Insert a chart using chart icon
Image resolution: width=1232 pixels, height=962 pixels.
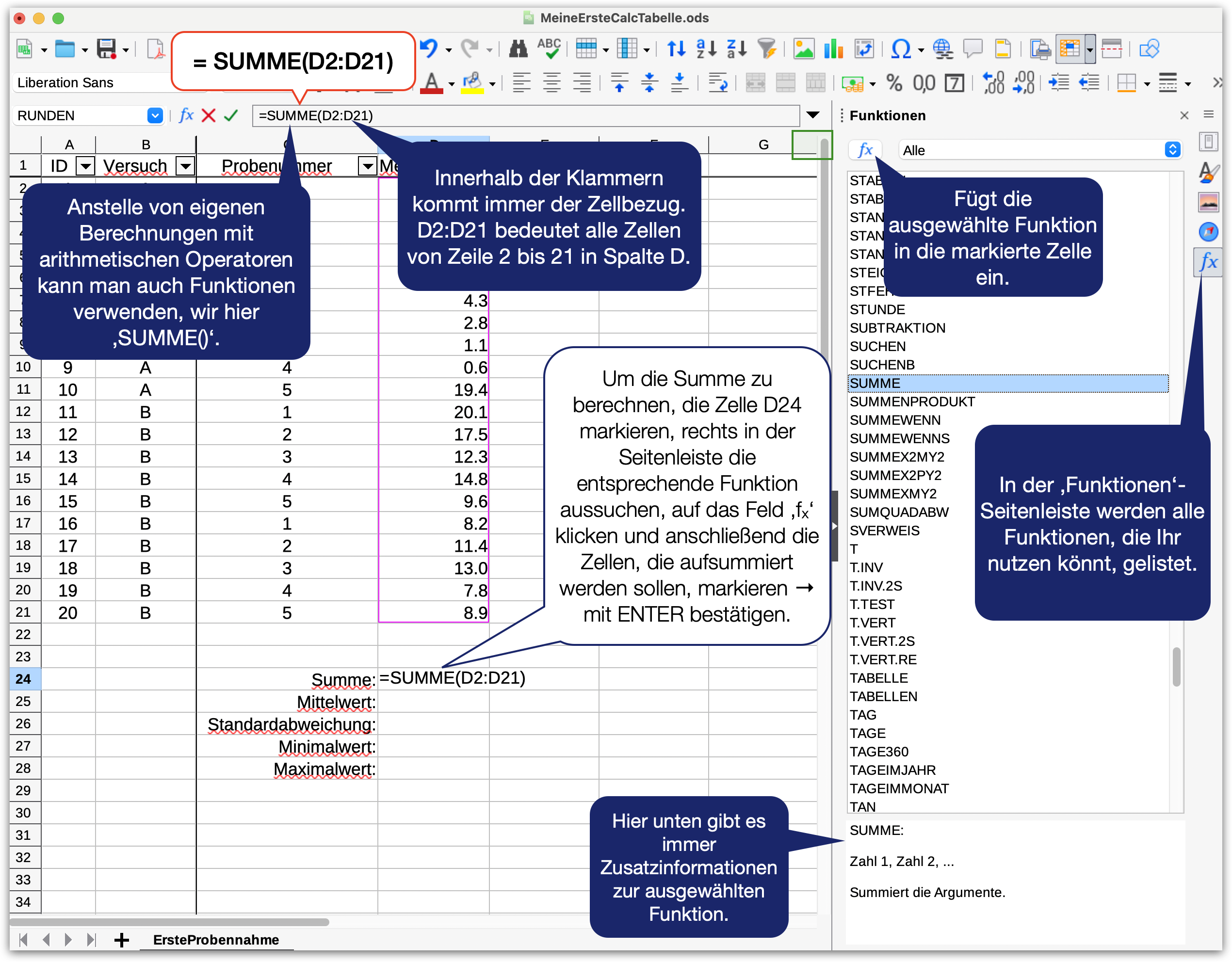point(833,49)
